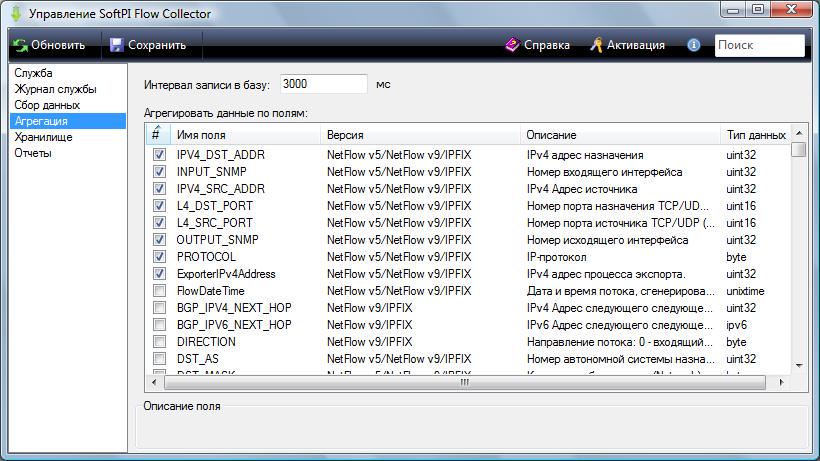Sort by the Версия column header
The width and height of the screenshot is (820, 461).
click(x=420, y=135)
